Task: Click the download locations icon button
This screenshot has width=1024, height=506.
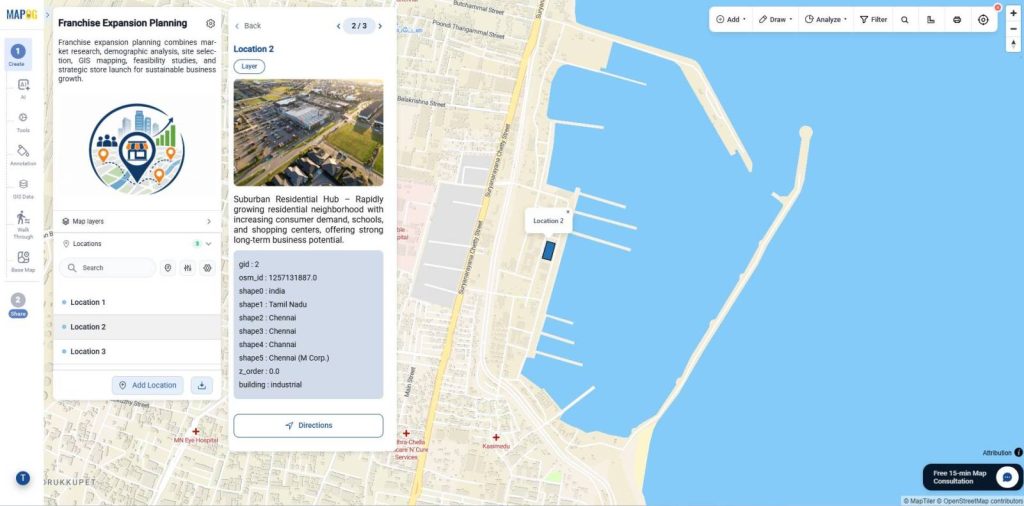Action: pos(202,385)
